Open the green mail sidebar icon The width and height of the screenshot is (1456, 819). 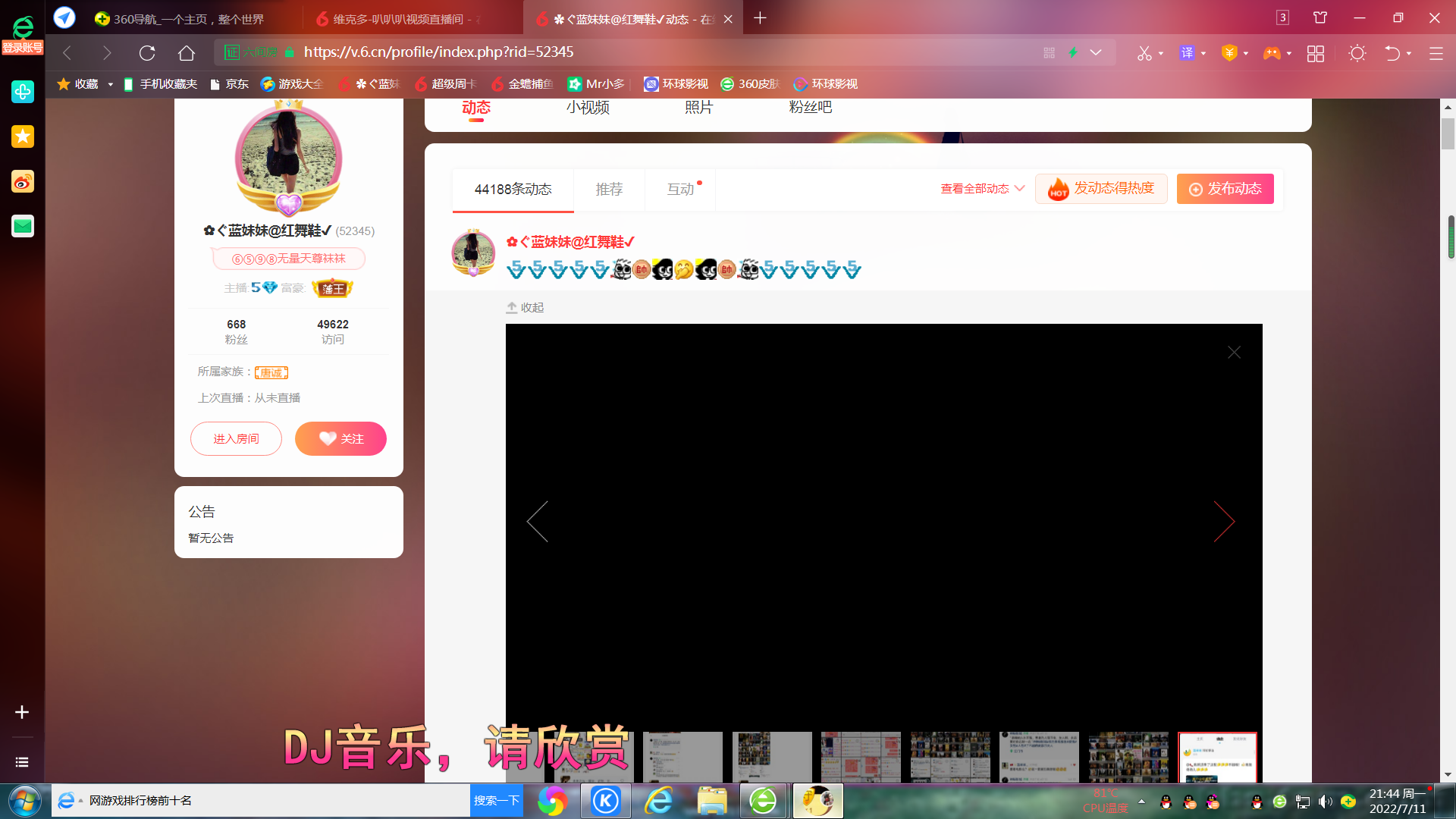(23, 226)
